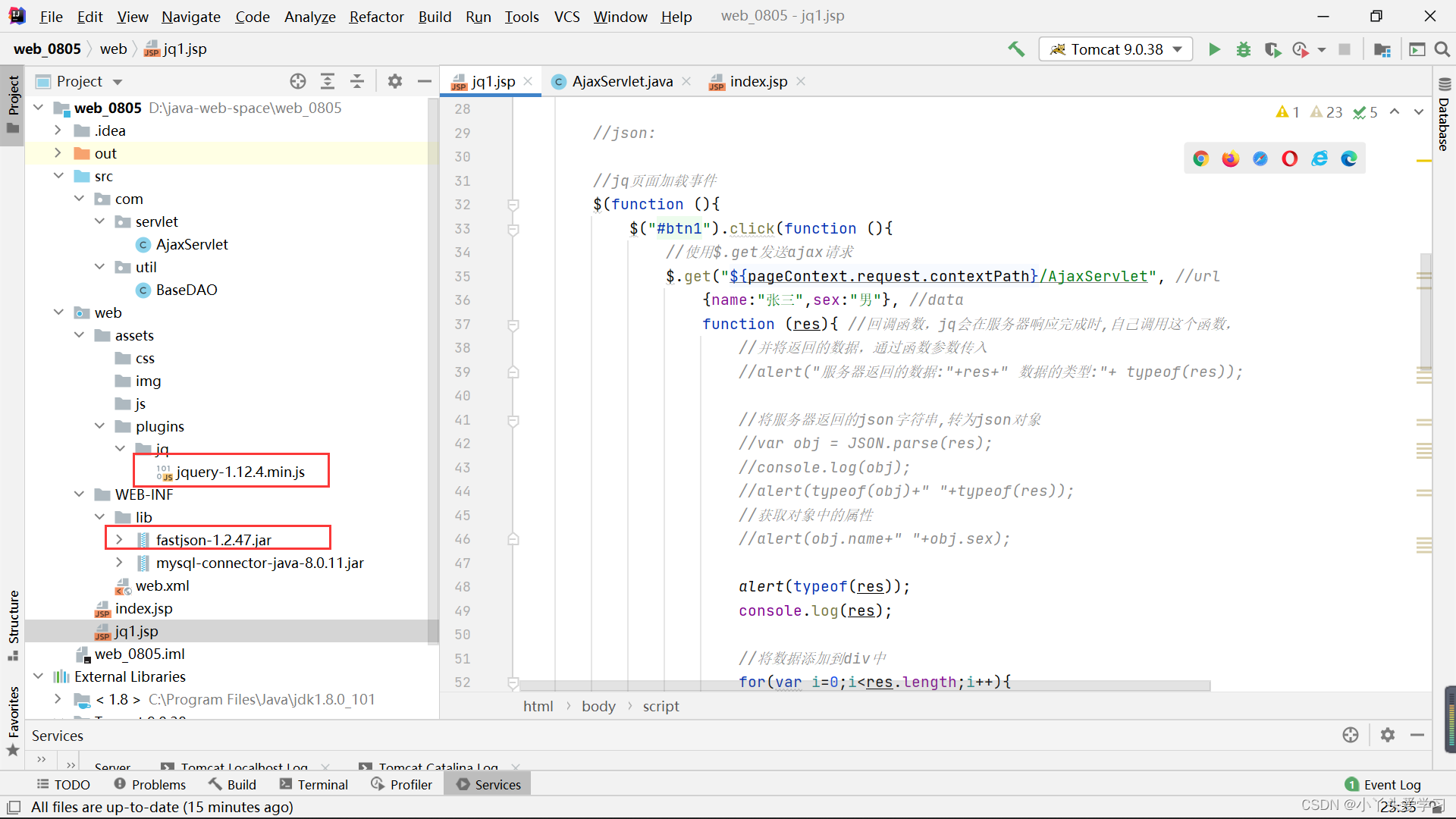This screenshot has height=819, width=1456.
Task: Expand the out folder
Action: tap(58, 153)
